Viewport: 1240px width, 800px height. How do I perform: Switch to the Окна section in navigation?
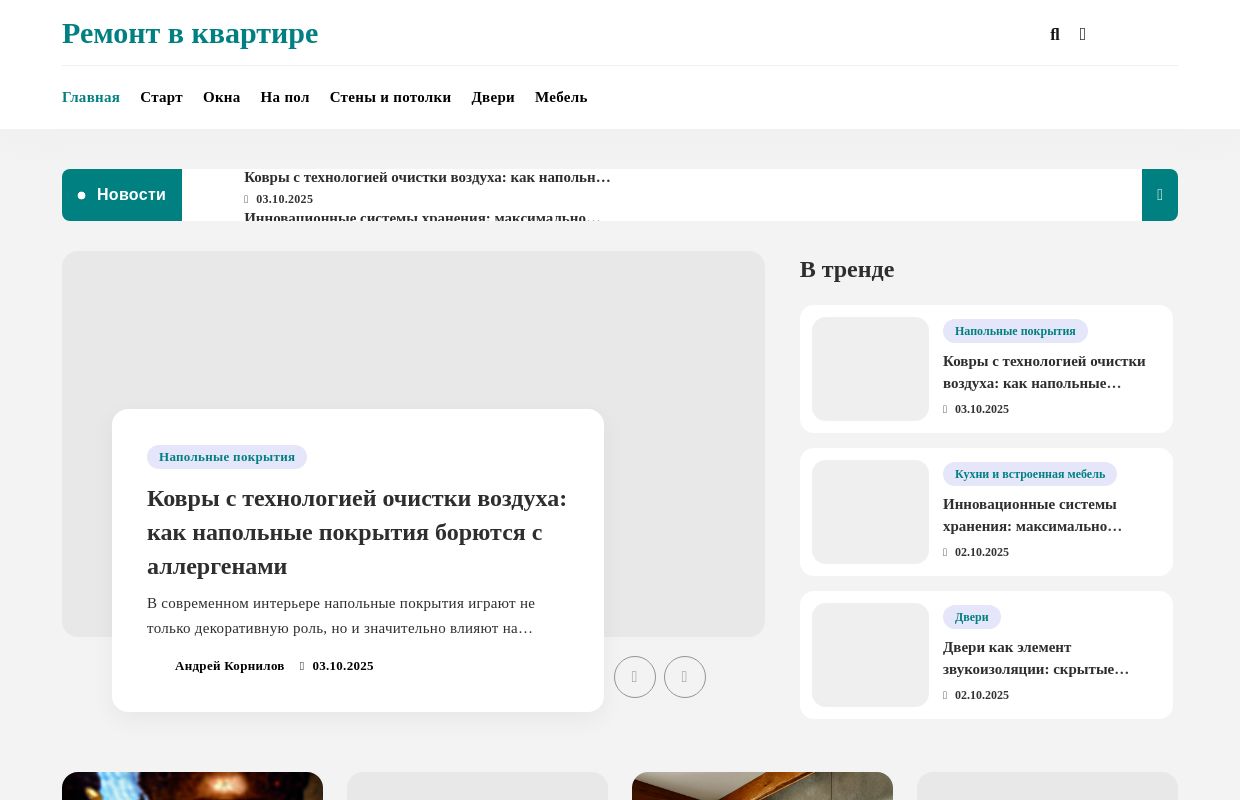coord(221,97)
